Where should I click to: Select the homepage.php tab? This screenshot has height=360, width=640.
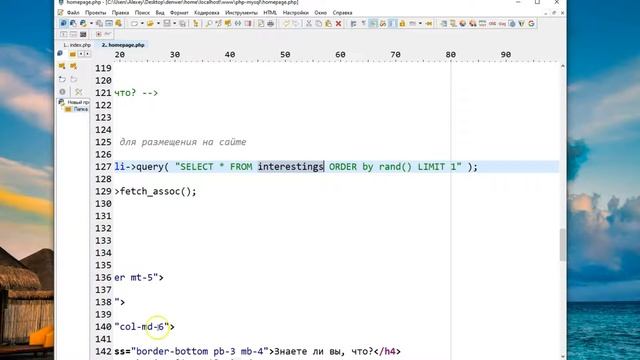click(x=123, y=45)
